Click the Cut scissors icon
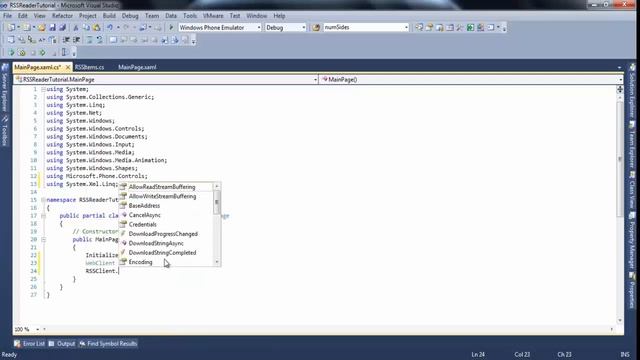This screenshot has width=640, height=360. tap(76, 27)
